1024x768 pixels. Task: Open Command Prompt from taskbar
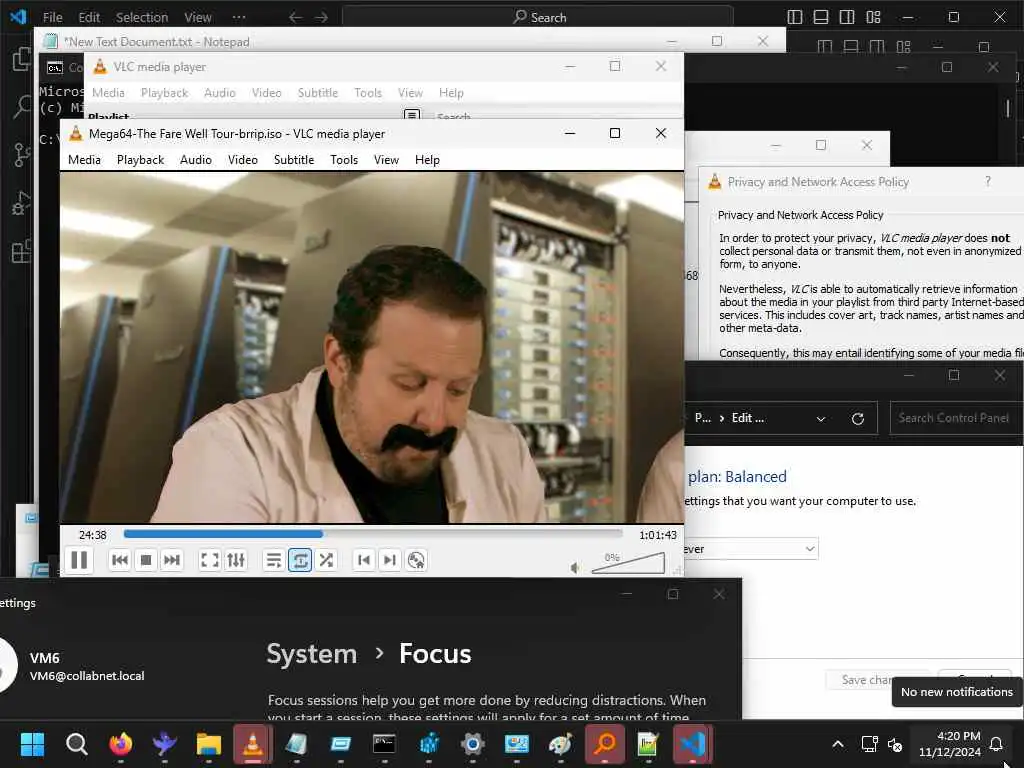click(384, 744)
